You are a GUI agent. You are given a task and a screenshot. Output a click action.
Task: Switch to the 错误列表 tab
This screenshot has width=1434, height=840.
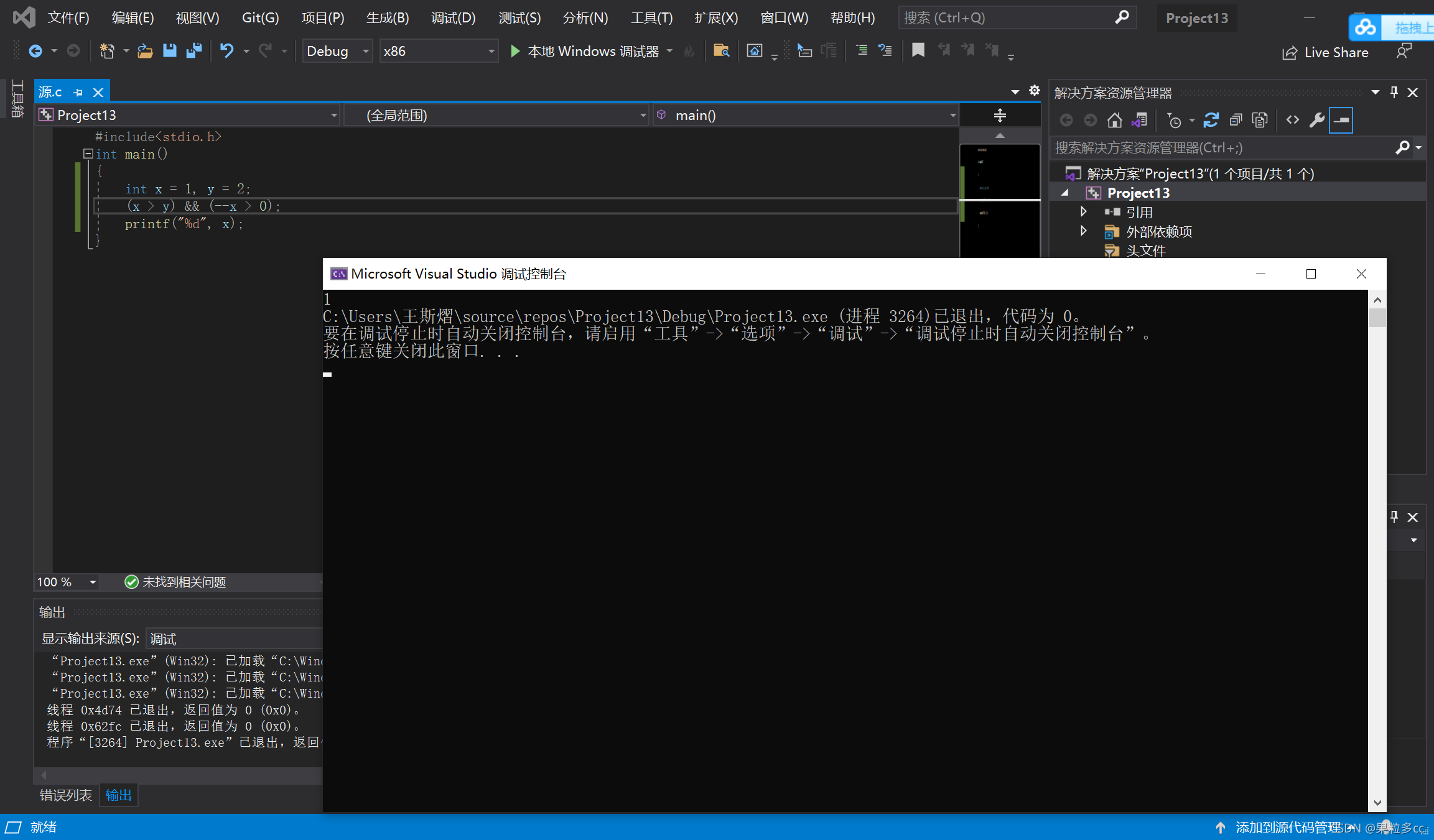tap(65, 795)
